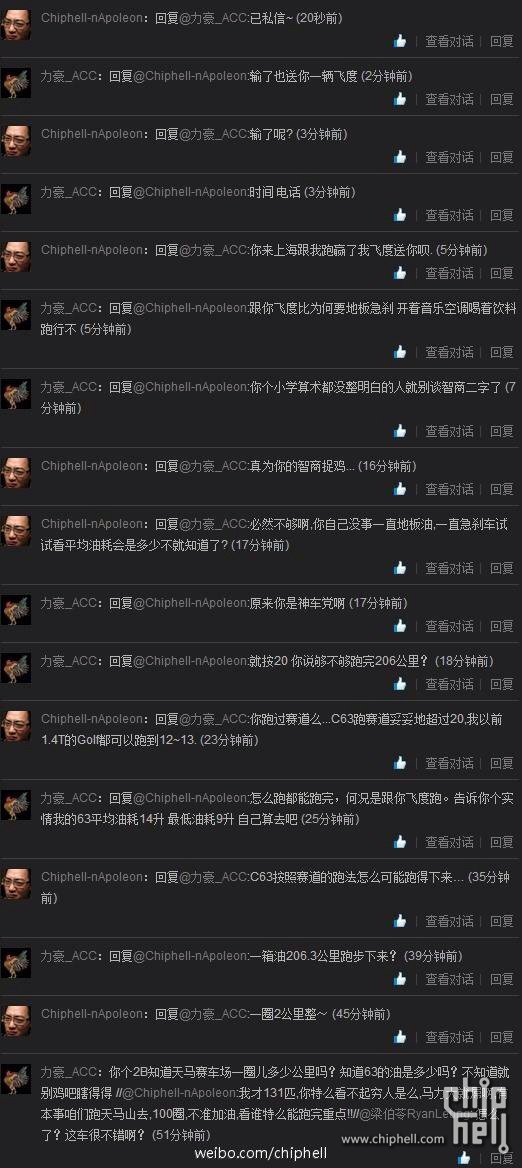This screenshot has height=1168, width=522.
Task: Like the '原来你是神车党啊' comment
Action: 400,626
